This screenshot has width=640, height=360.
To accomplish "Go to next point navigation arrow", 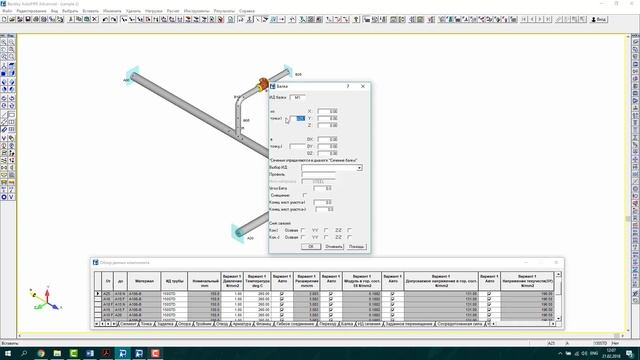I will (540, 19).
